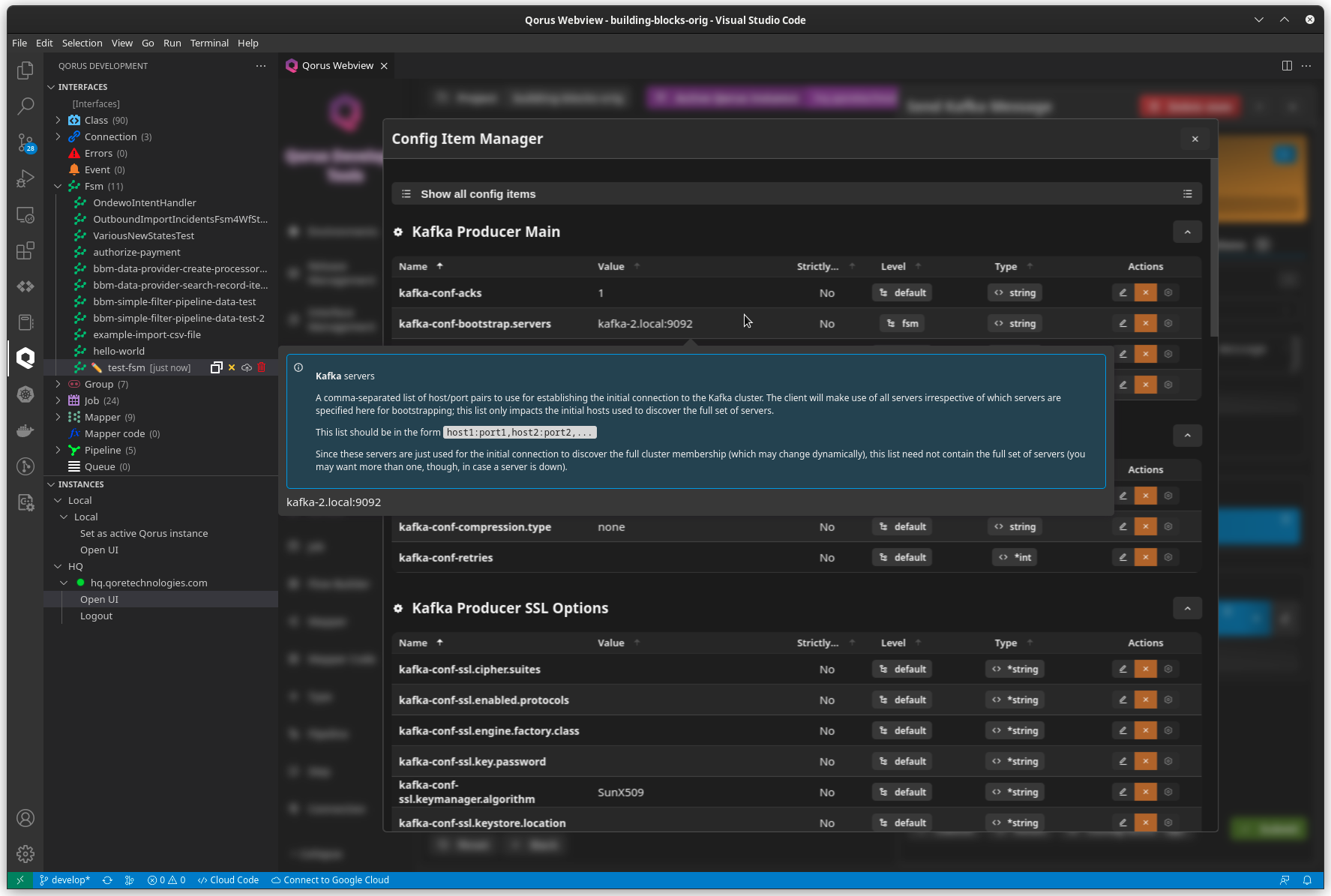Edit kafka-conf-ssl.key.password item

tap(1123, 762)
